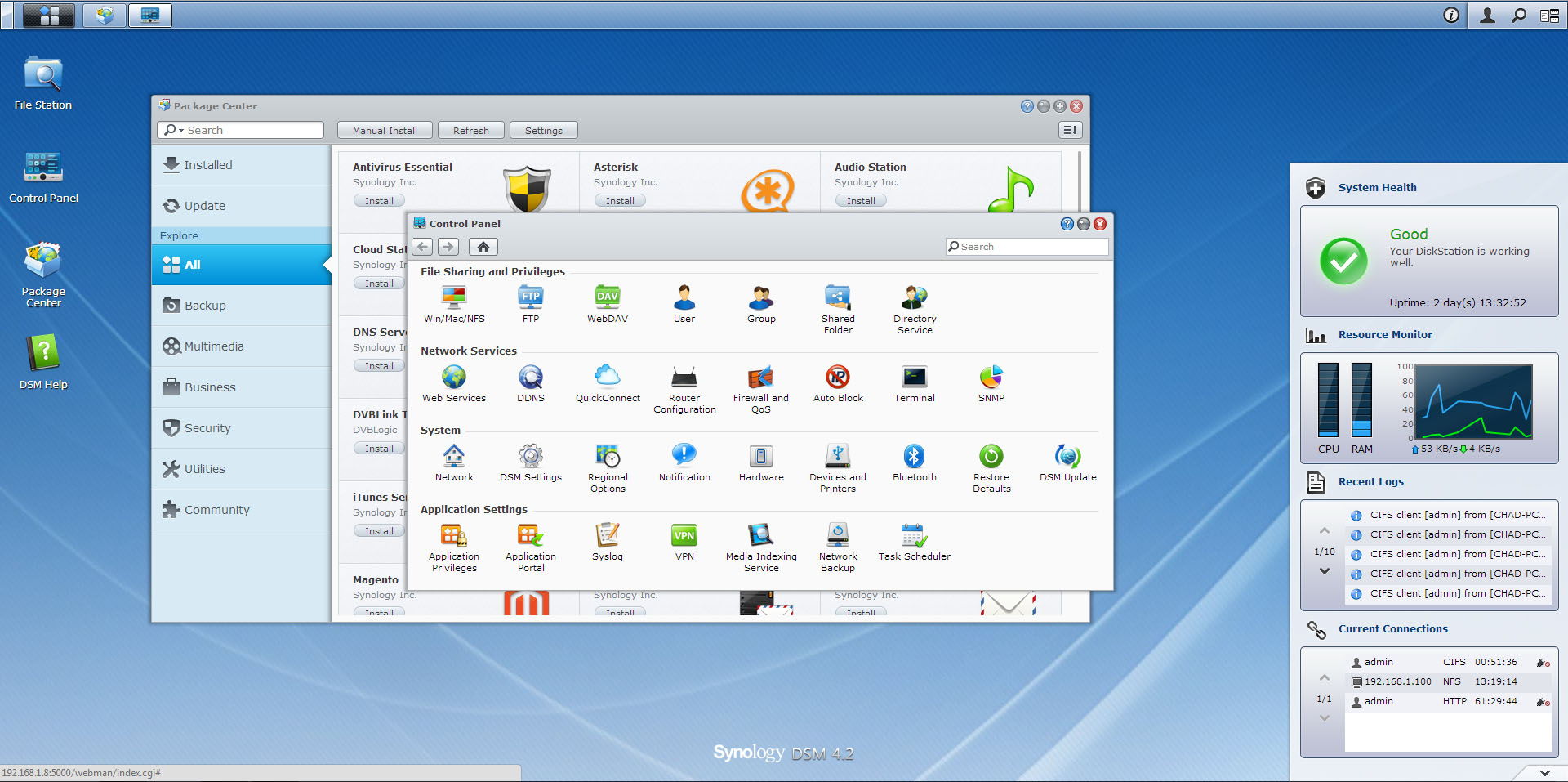Open the sort order dropdown in Package Center
The image size is (1568, 782).
pos(1070,130)
